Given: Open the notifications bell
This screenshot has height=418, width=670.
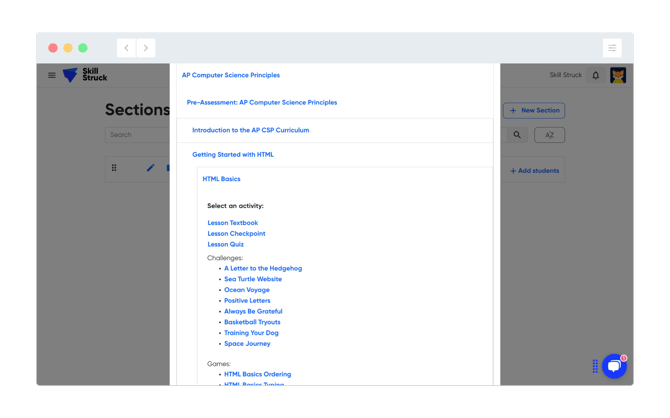Looking at the screenshot, I should coord(596,75).
